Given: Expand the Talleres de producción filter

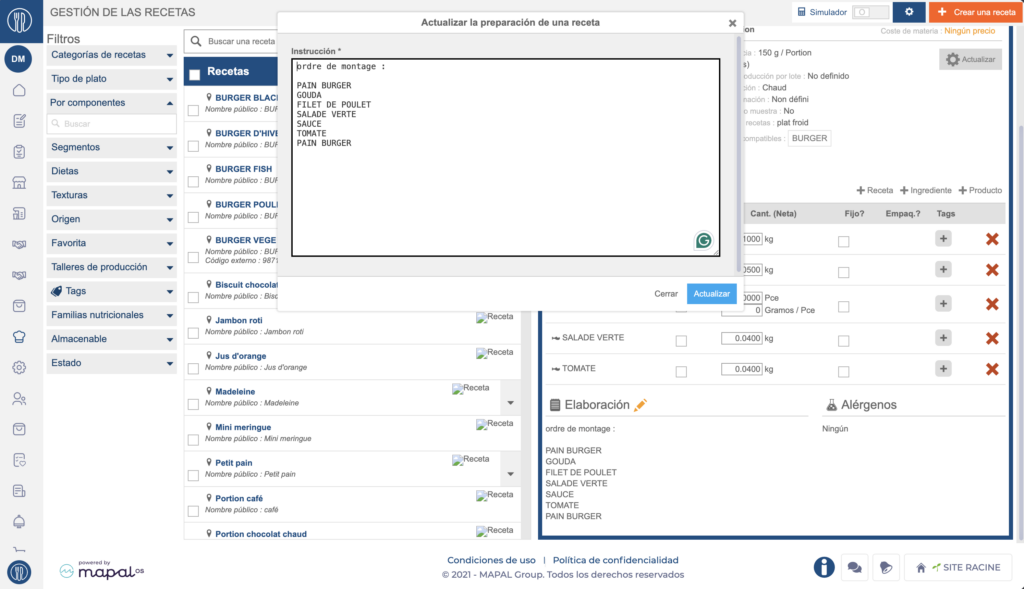Looking at the screenshot, I should coord(112,267).
